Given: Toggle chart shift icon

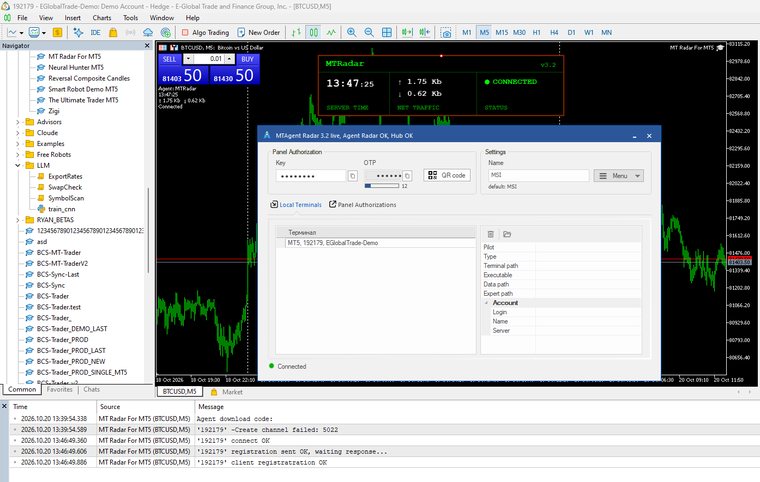Looking at the screenshot, I should point(425,32).
